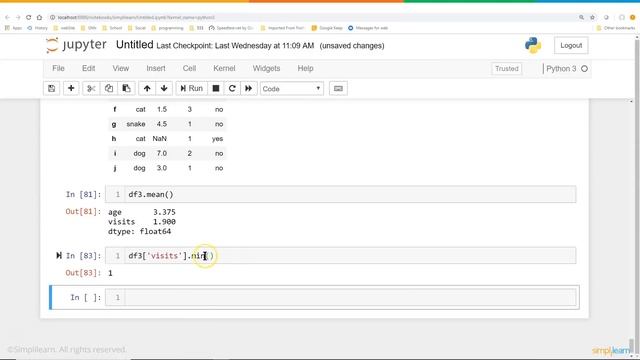This screenshot has height=360, width=640.
Task: Click row index label j
Action: pyautogui.click(x=115, y=168)
